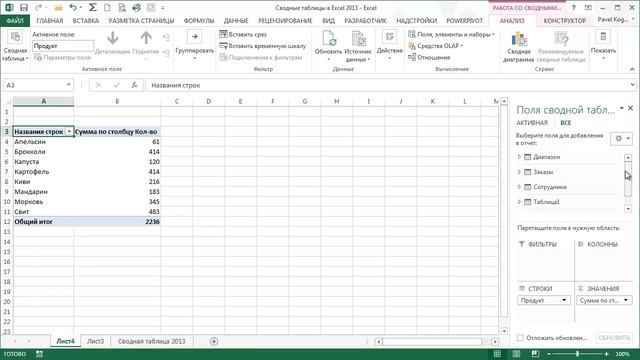Select cell Картофель

tap(43, 172)
